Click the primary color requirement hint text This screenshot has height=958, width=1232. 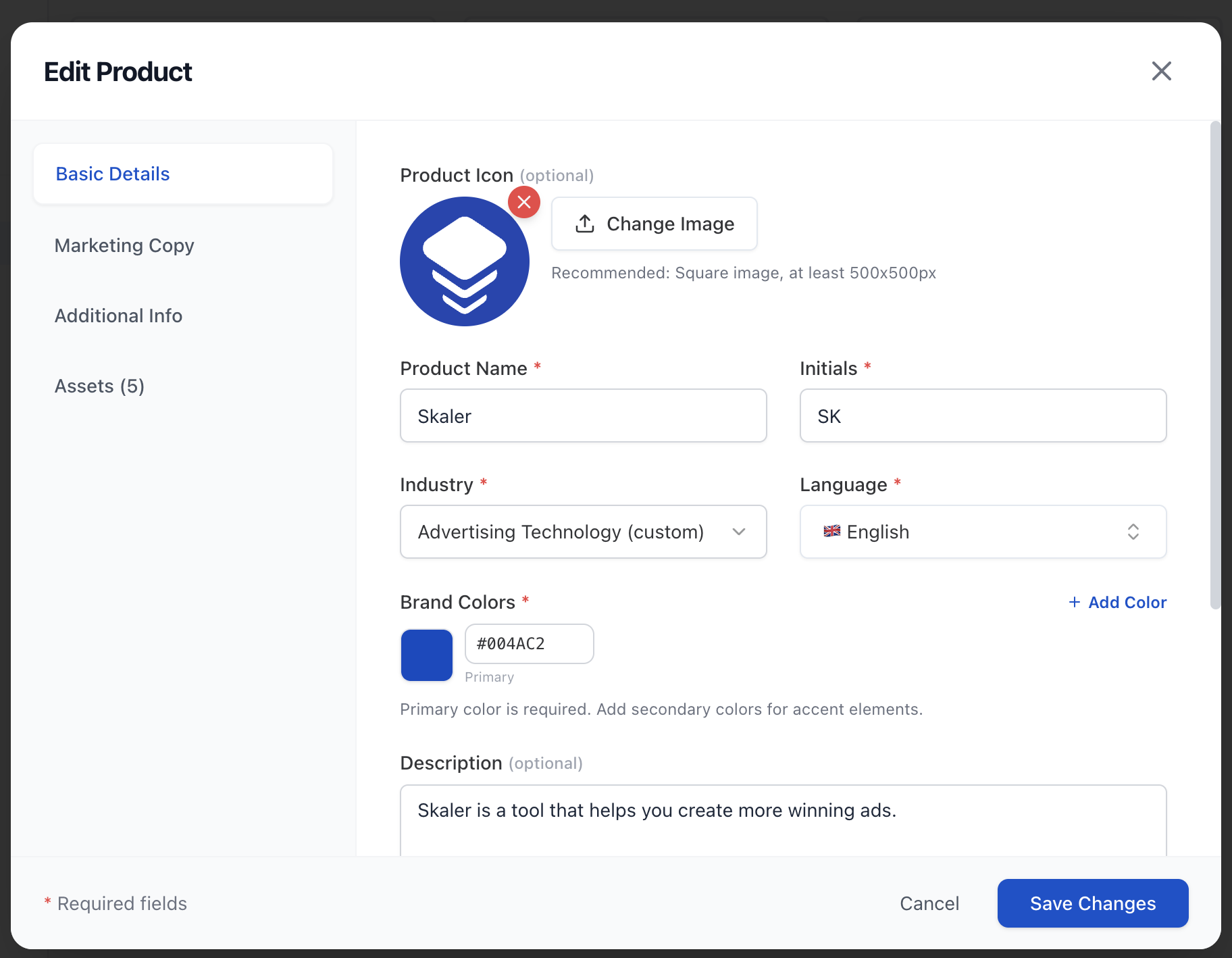coord(661,709)
